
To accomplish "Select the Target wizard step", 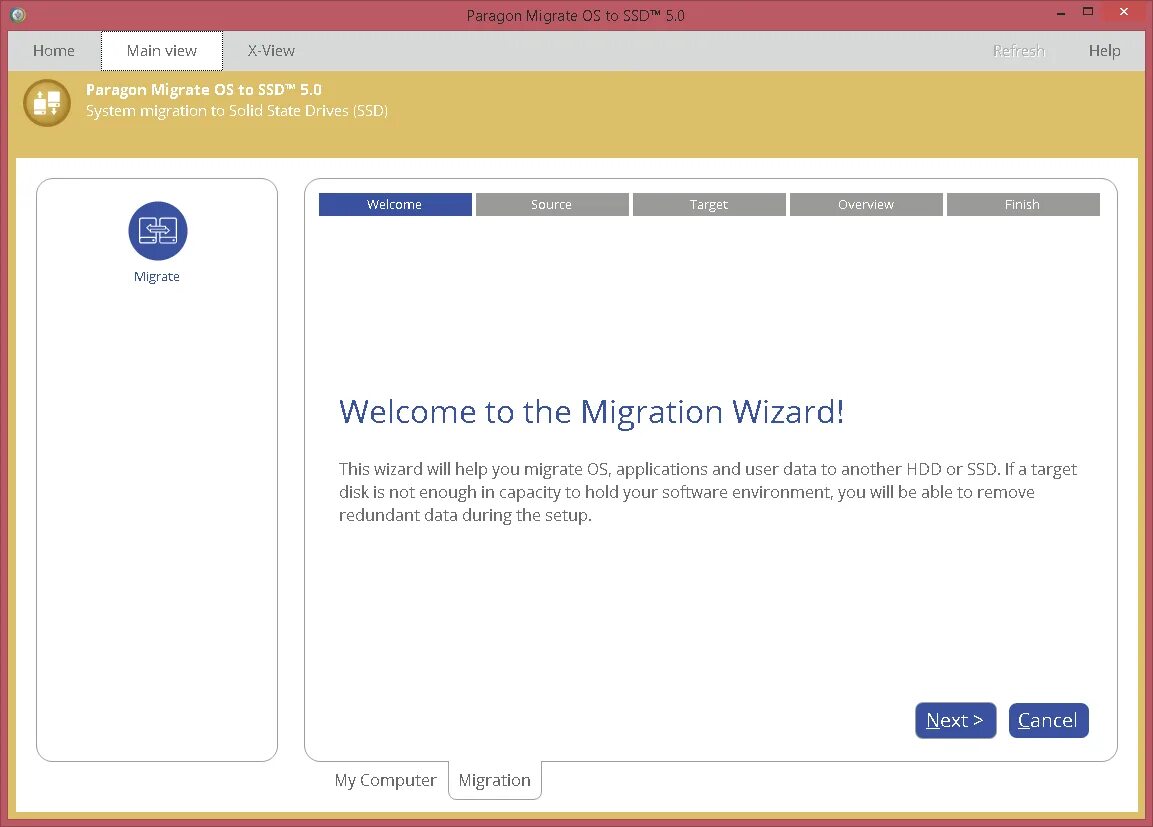I will tap(709, 204).
